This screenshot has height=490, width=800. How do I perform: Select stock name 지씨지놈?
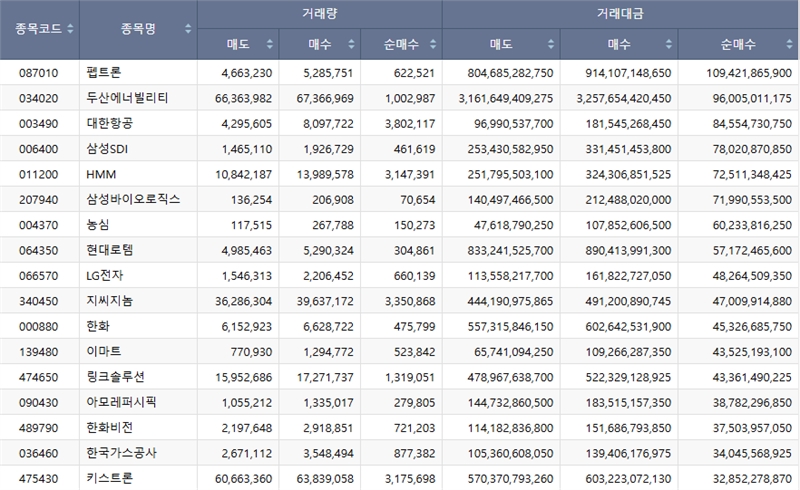(110, 301)
